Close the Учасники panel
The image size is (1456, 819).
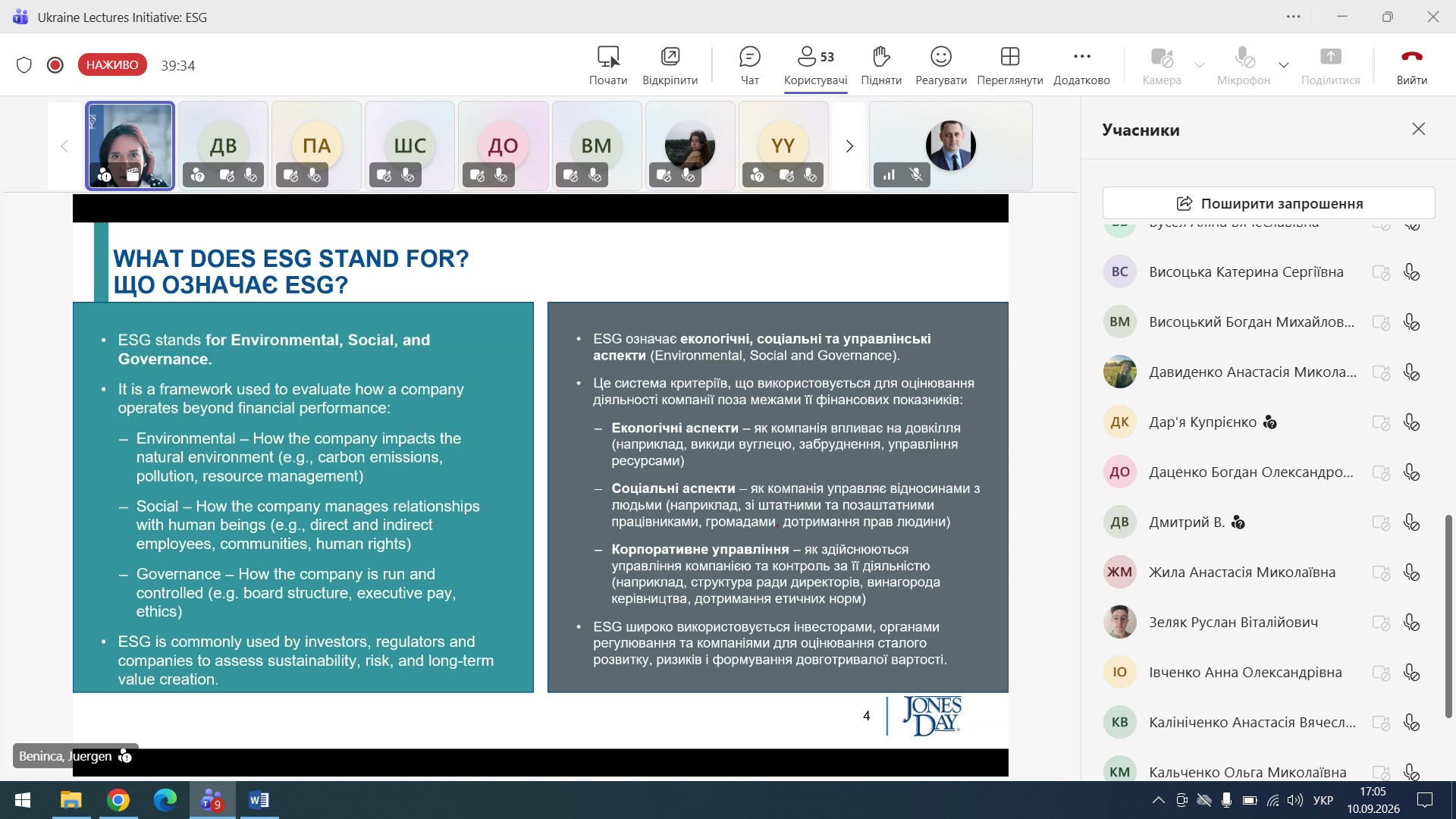point(1418,130)
